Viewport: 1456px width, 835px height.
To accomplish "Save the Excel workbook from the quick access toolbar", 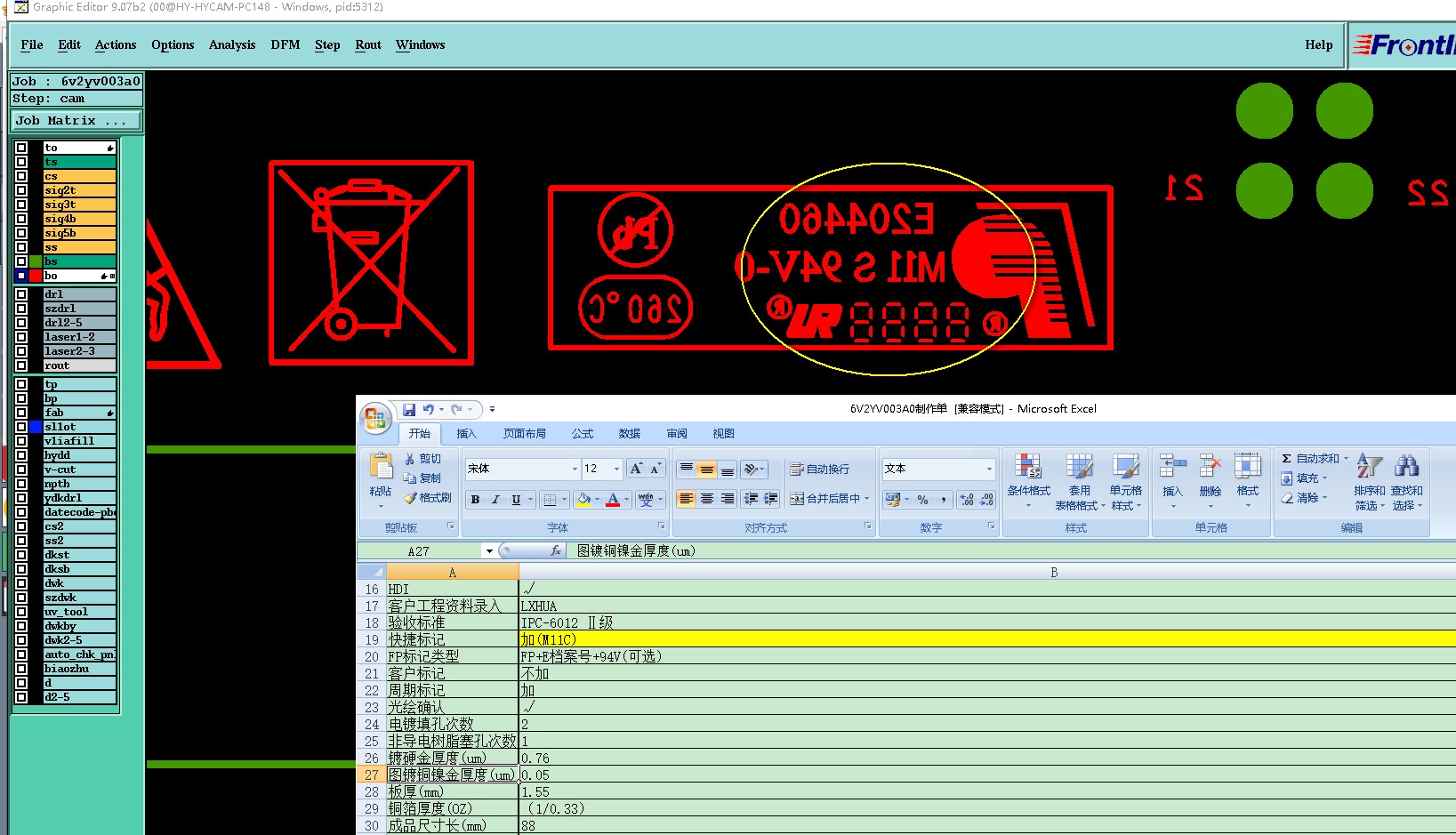I will click(x=409, y=409).
